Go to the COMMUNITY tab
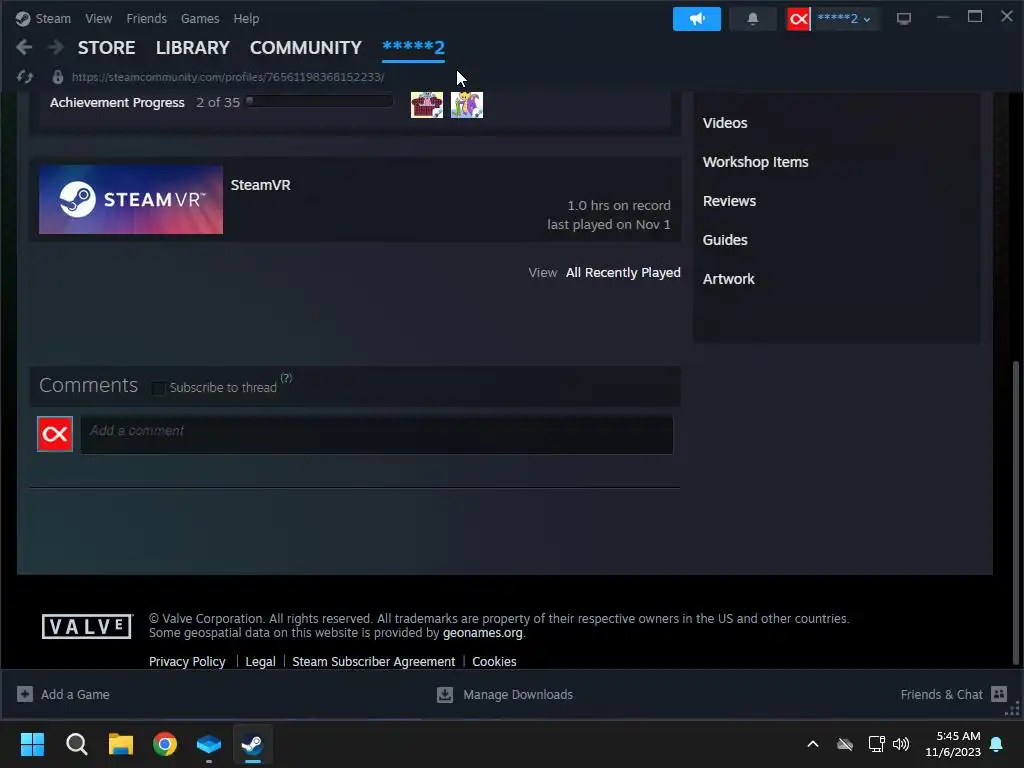 pyautogui.click(x=306, y=48)
